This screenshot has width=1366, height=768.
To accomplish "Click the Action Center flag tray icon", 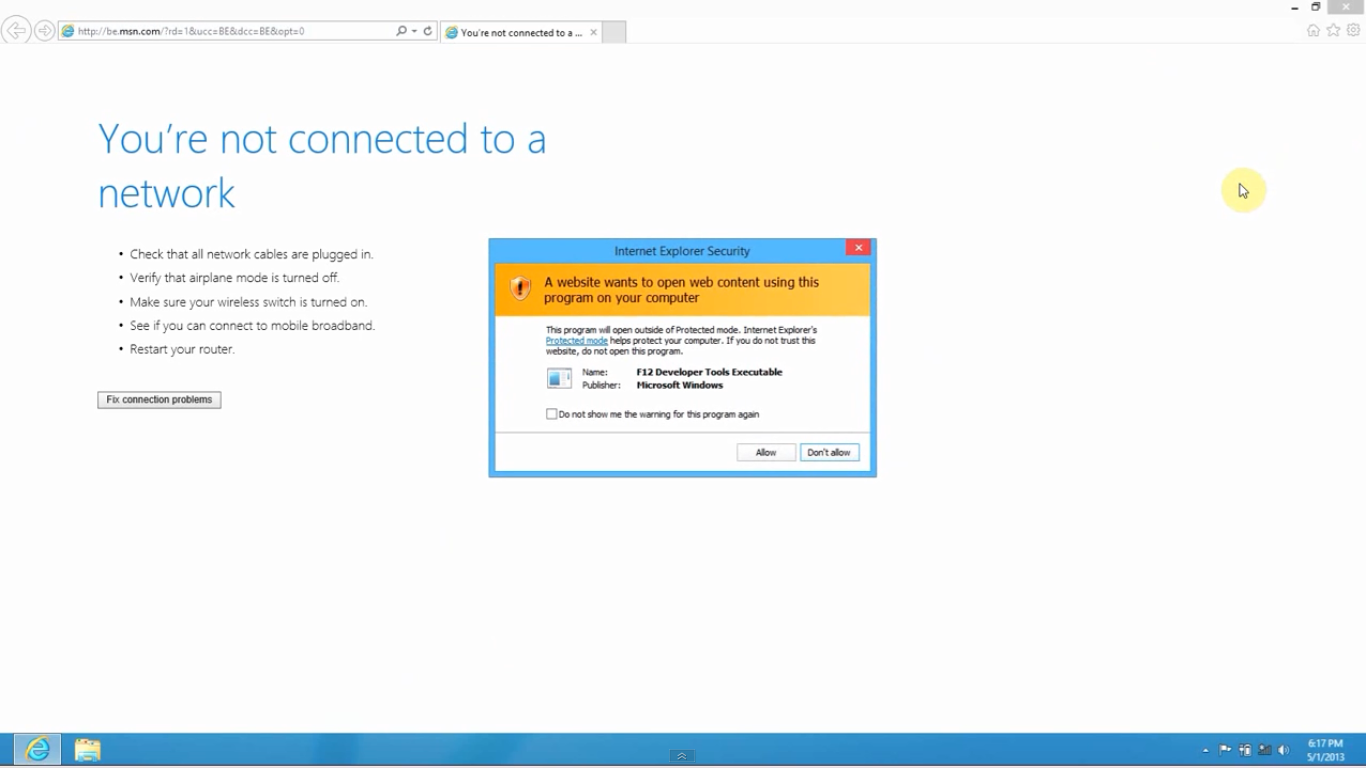I will click(1225, 750).
